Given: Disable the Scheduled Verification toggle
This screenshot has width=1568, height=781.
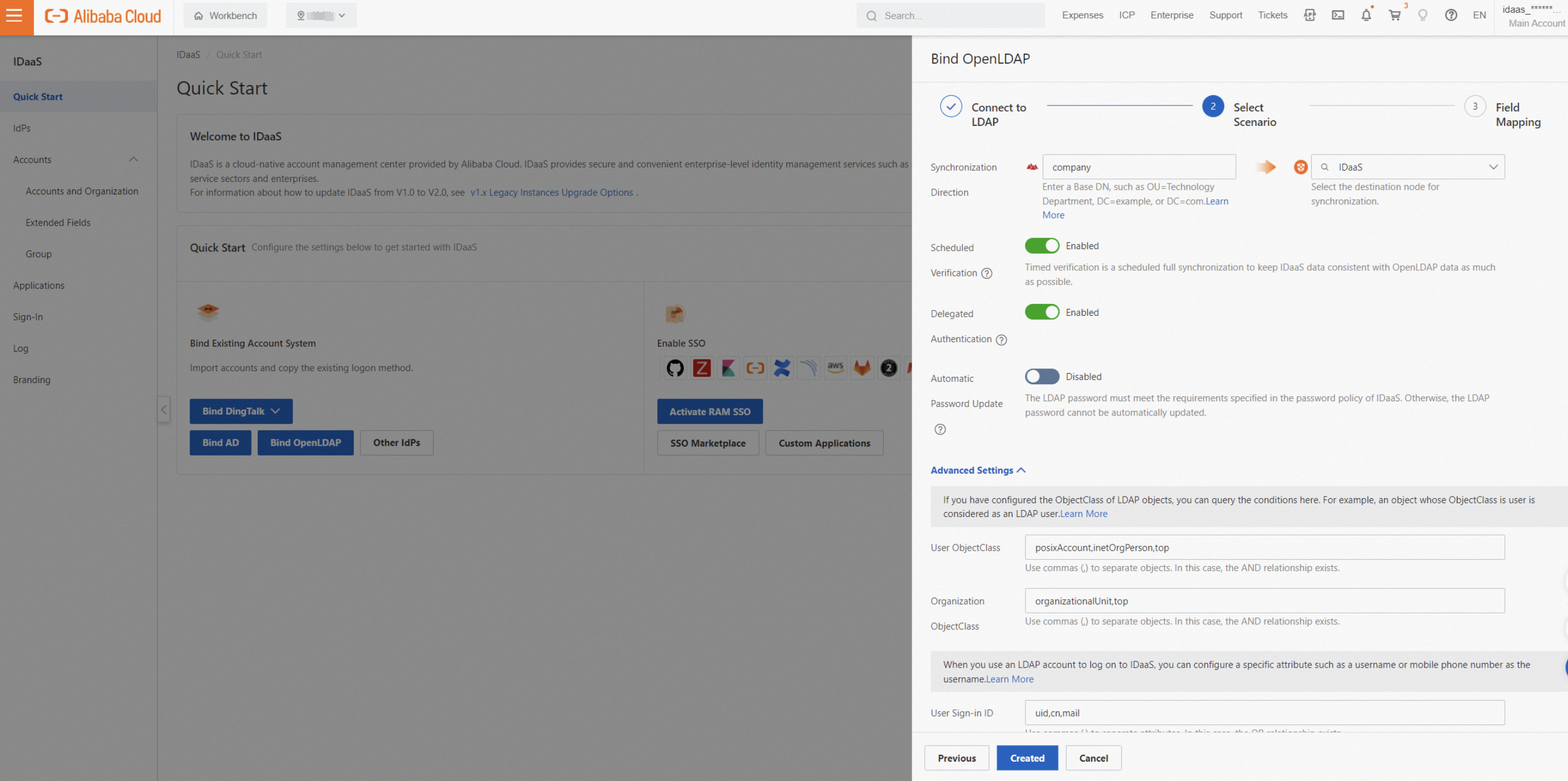Looking at the screenshot, I should tap(1042, 246).
